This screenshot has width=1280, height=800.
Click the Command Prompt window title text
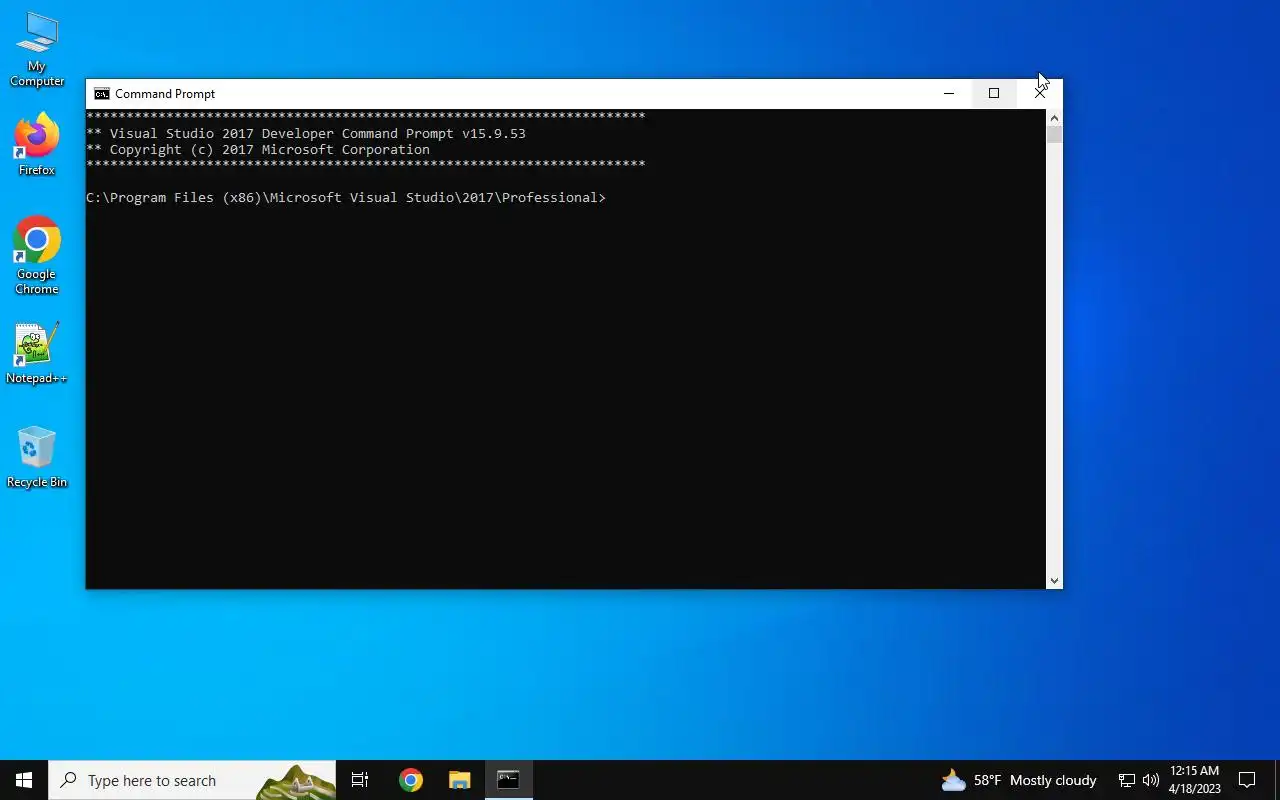pos(165,94)
